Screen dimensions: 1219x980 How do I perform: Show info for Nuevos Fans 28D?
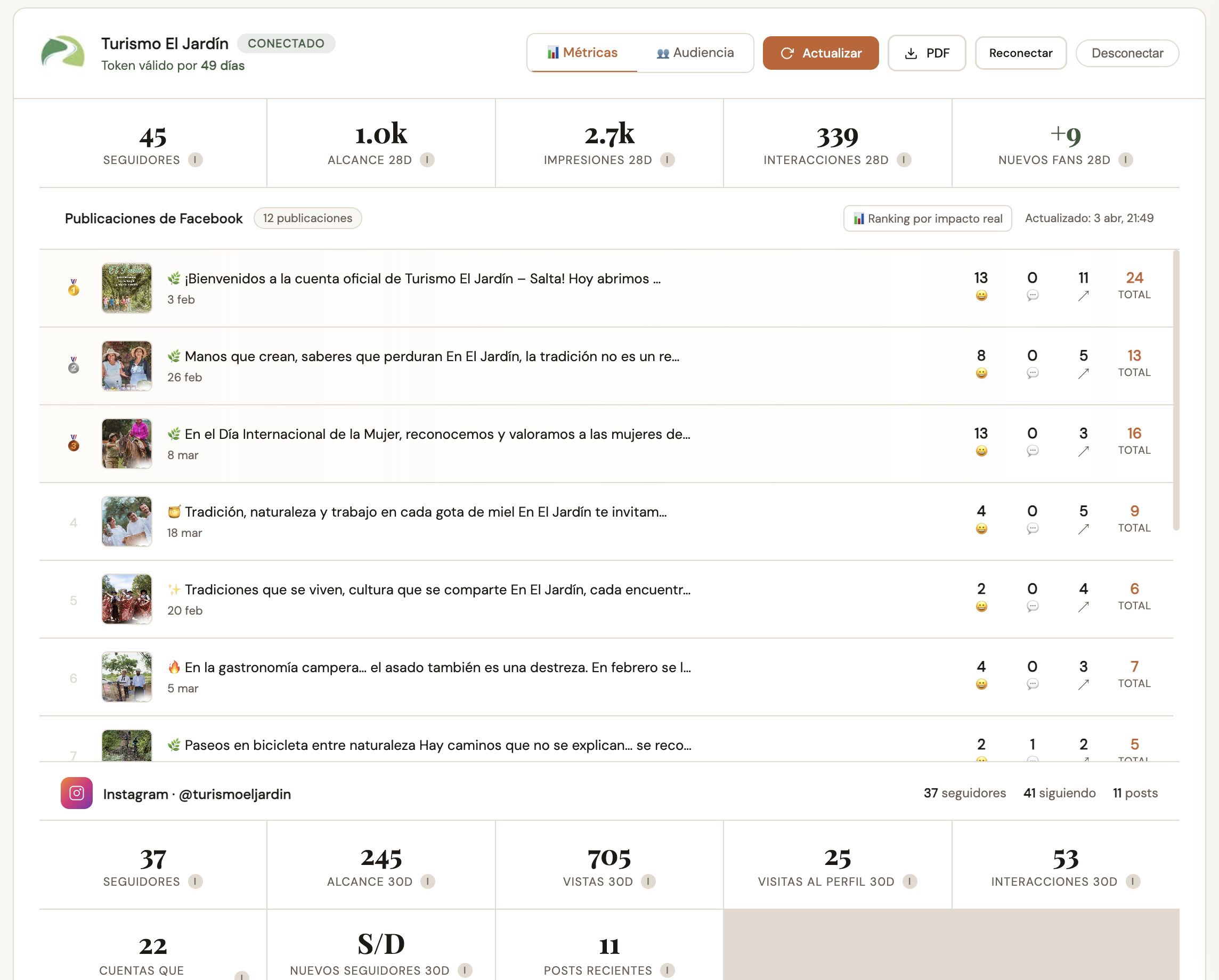[x=1126, y=160]
